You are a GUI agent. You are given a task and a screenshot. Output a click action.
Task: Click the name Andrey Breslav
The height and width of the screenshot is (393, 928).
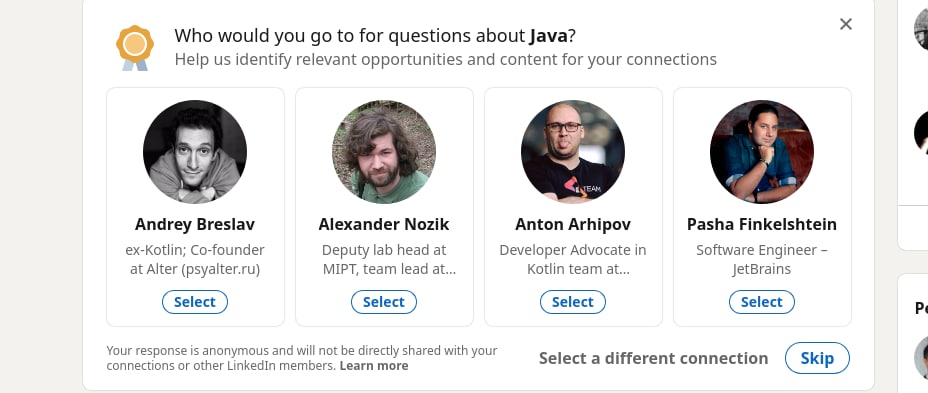click(195, 224)
